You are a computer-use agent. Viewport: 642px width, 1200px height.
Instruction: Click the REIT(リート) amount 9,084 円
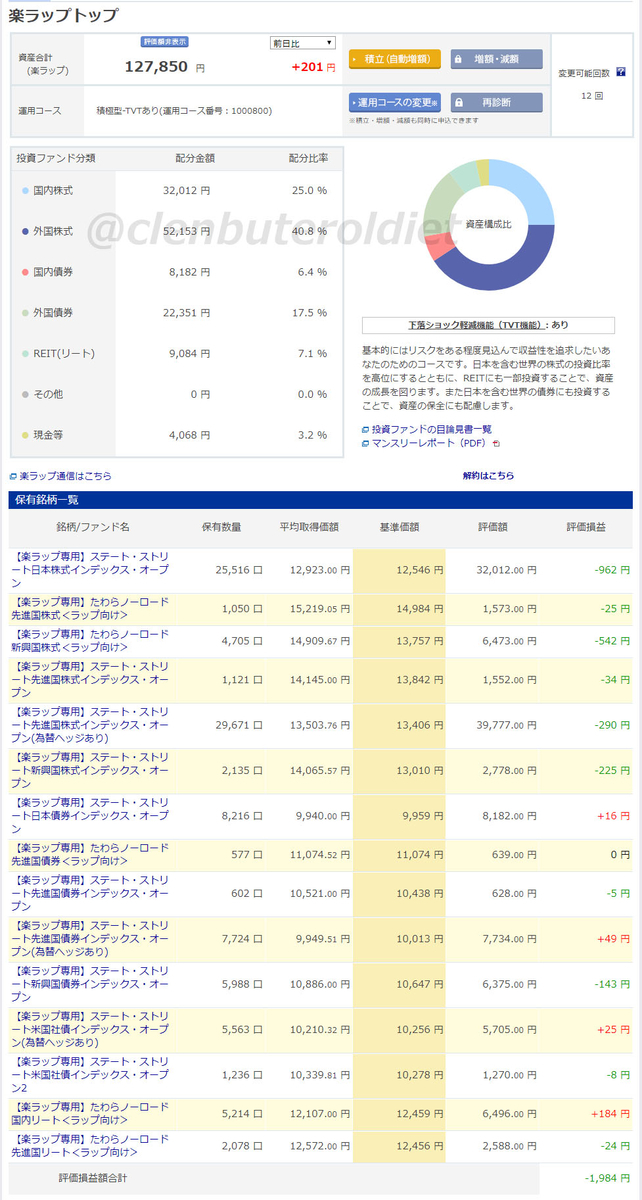(189, 353)
